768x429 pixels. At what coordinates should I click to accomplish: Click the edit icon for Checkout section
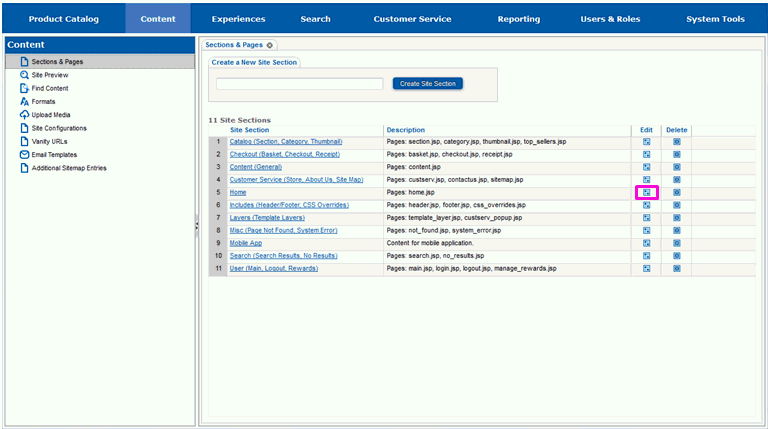pyautogui.click(x=647, y=154)
